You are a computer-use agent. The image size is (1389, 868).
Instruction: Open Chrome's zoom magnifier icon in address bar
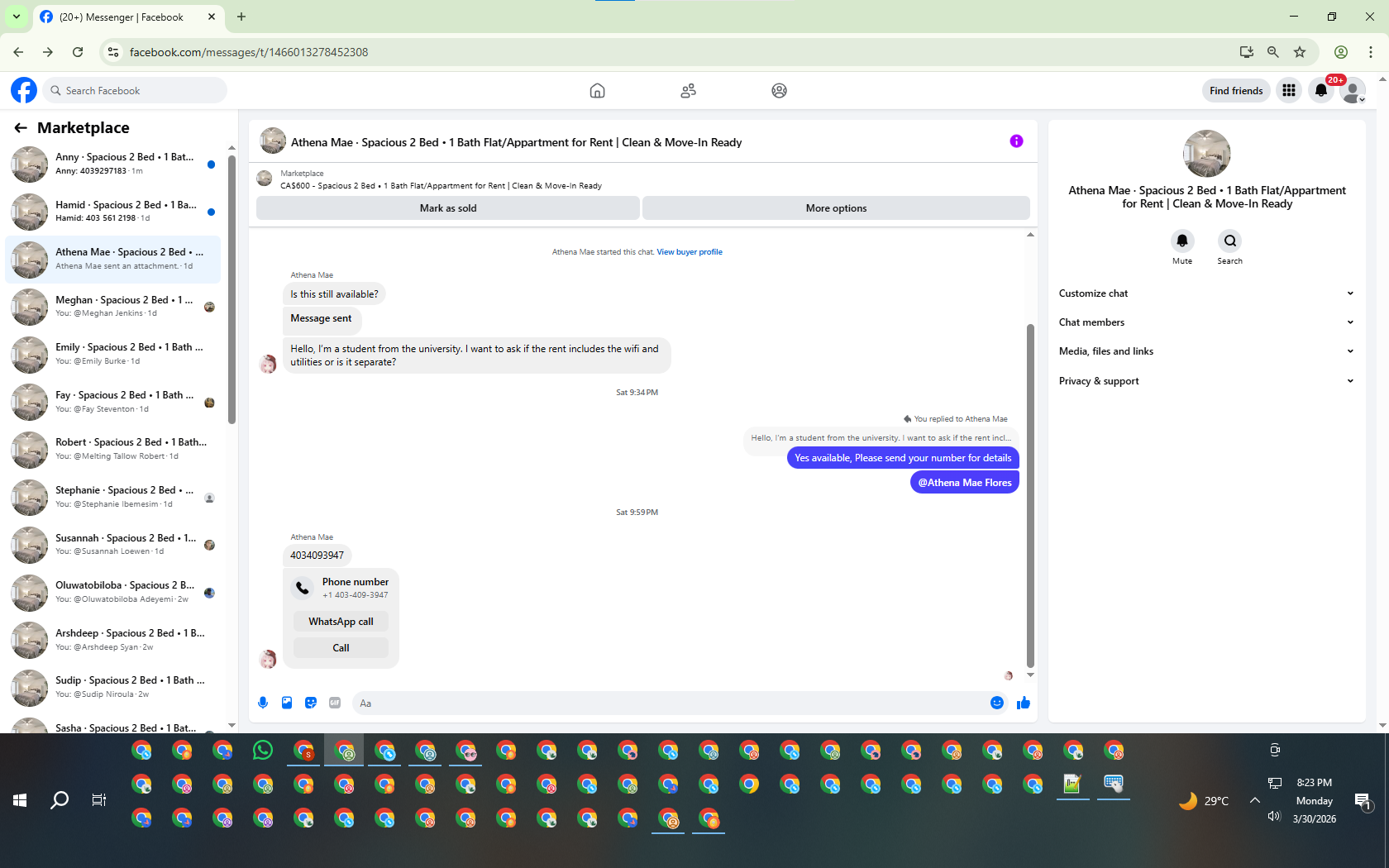pos(1273,52)
